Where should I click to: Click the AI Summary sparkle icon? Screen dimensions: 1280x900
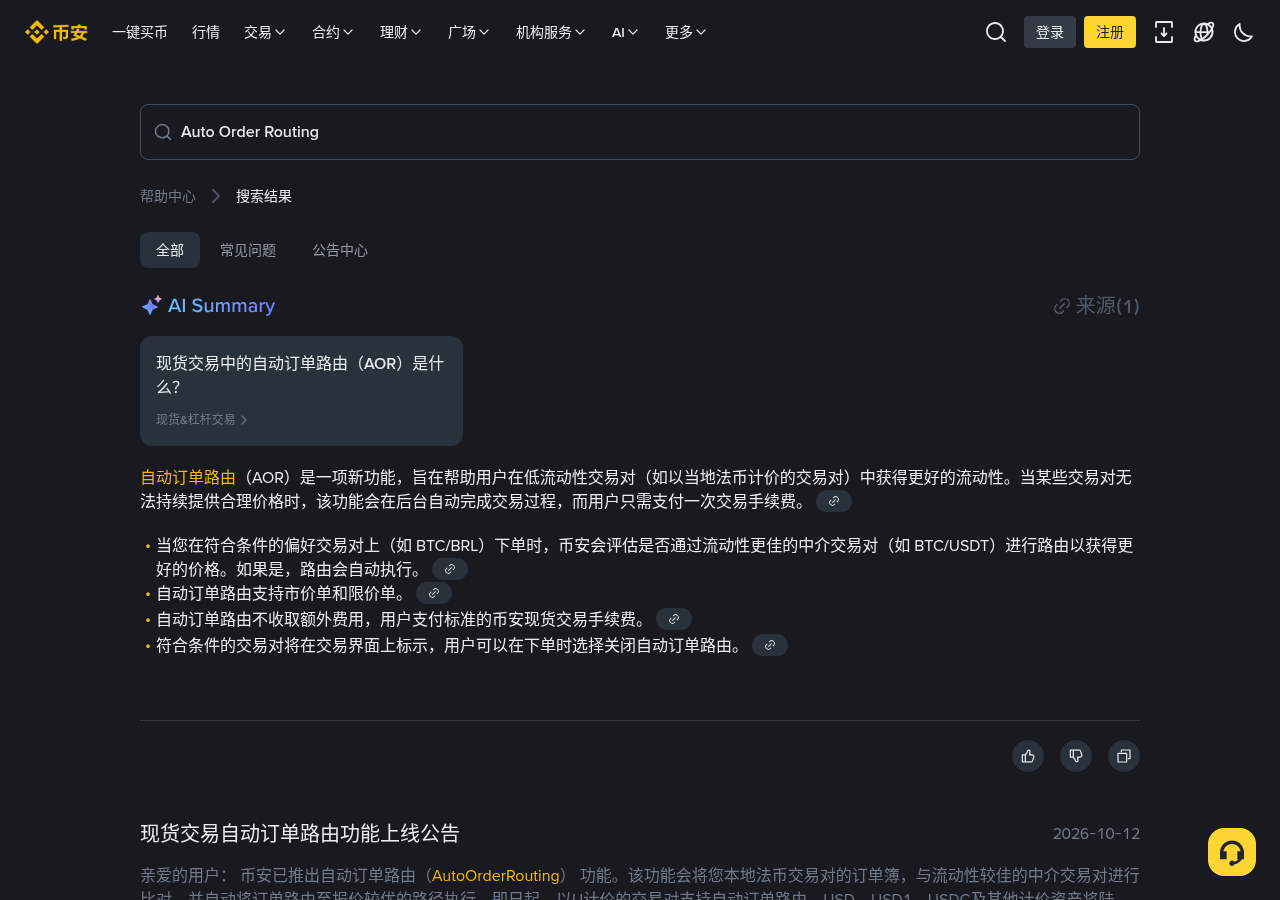click(151, 306)
